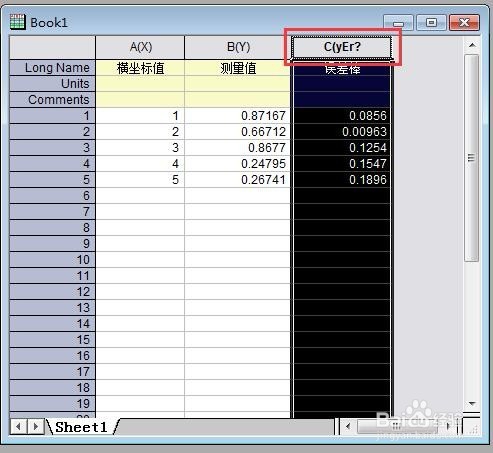Screen dimensions: 493x453
Task: Select error cell 0.1547
Action: click(x=342, y=164)
